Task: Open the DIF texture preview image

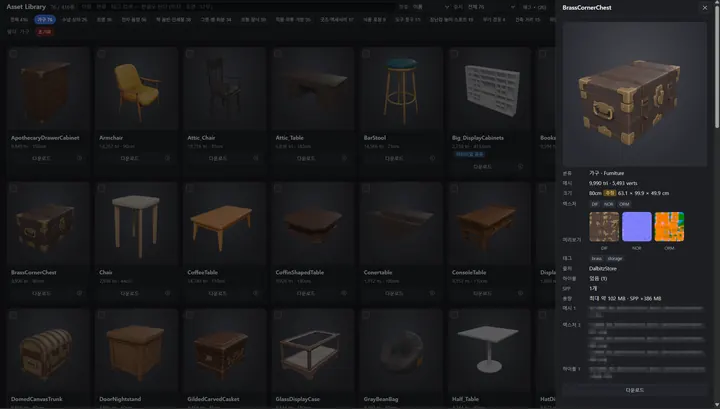Action: 604,227
